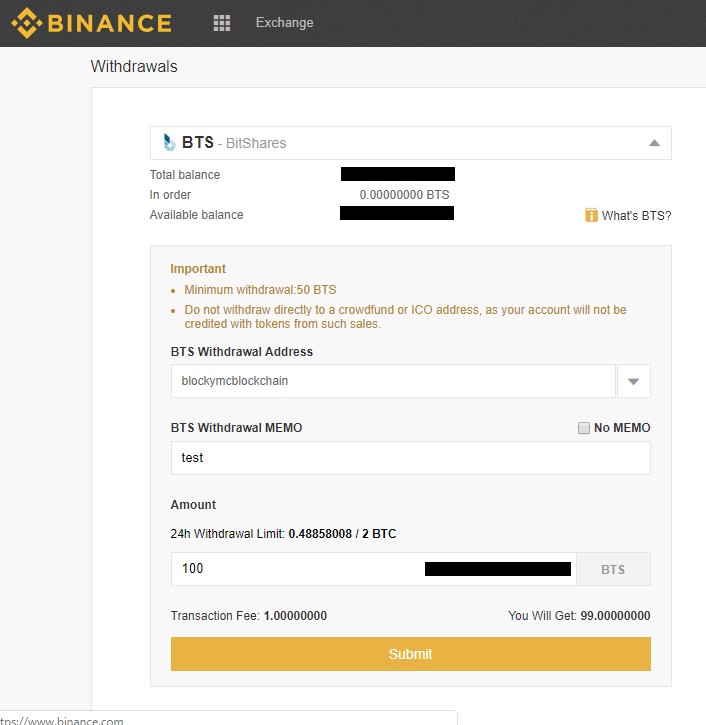Click the What's BTS info icon

pyautogui.click(x=591, y=215)
